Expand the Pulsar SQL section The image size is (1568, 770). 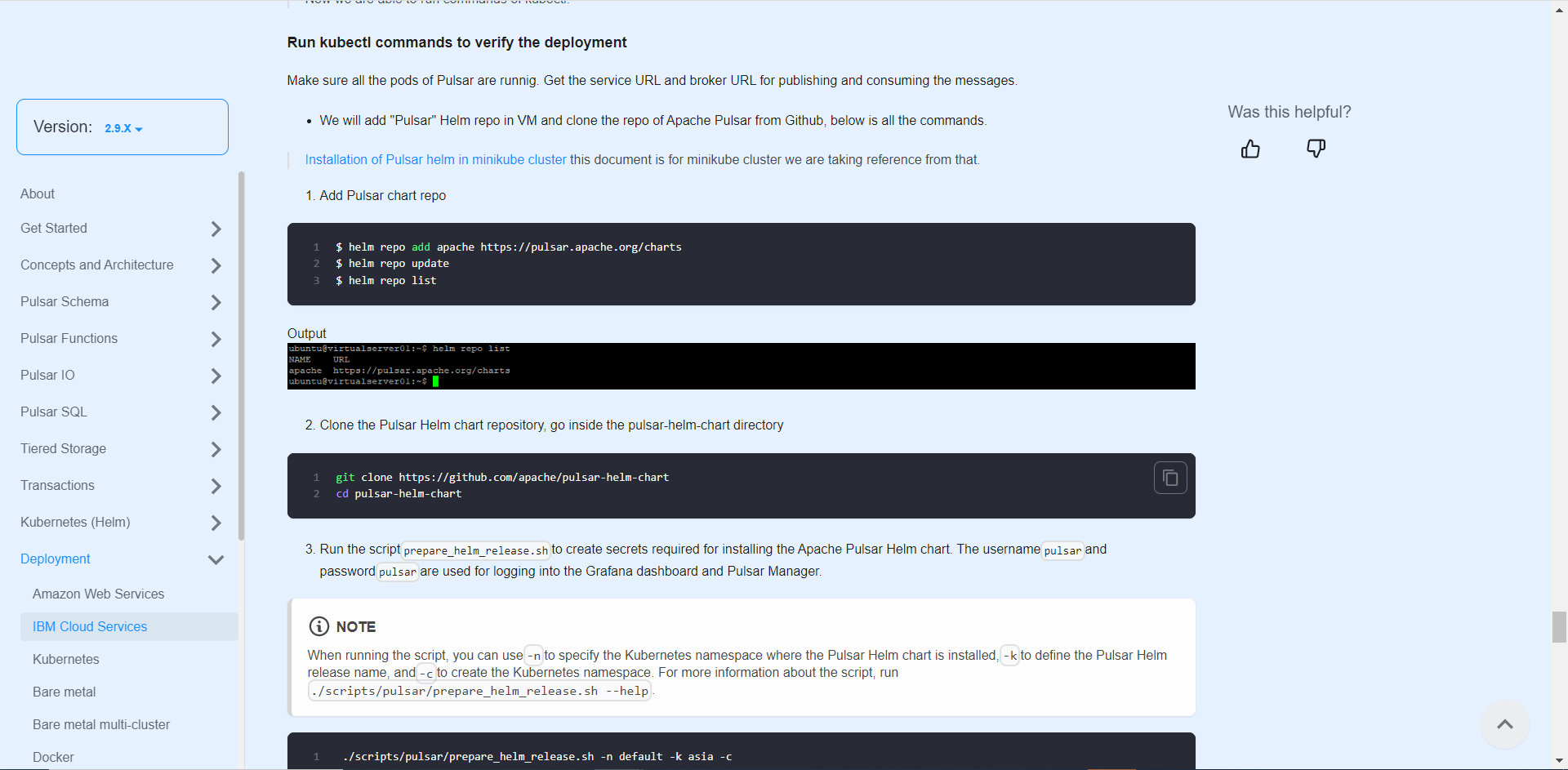[216, 412]
